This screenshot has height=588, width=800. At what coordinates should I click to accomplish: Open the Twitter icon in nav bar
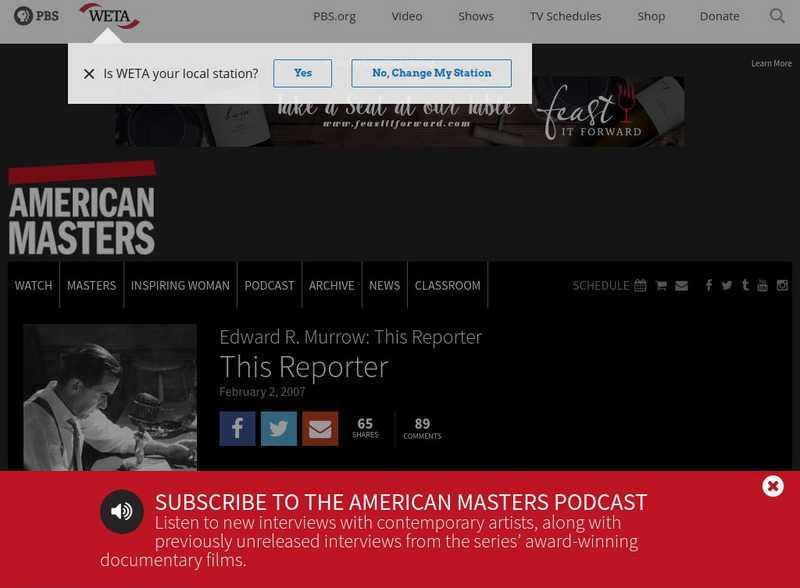(x=727, y=285)
